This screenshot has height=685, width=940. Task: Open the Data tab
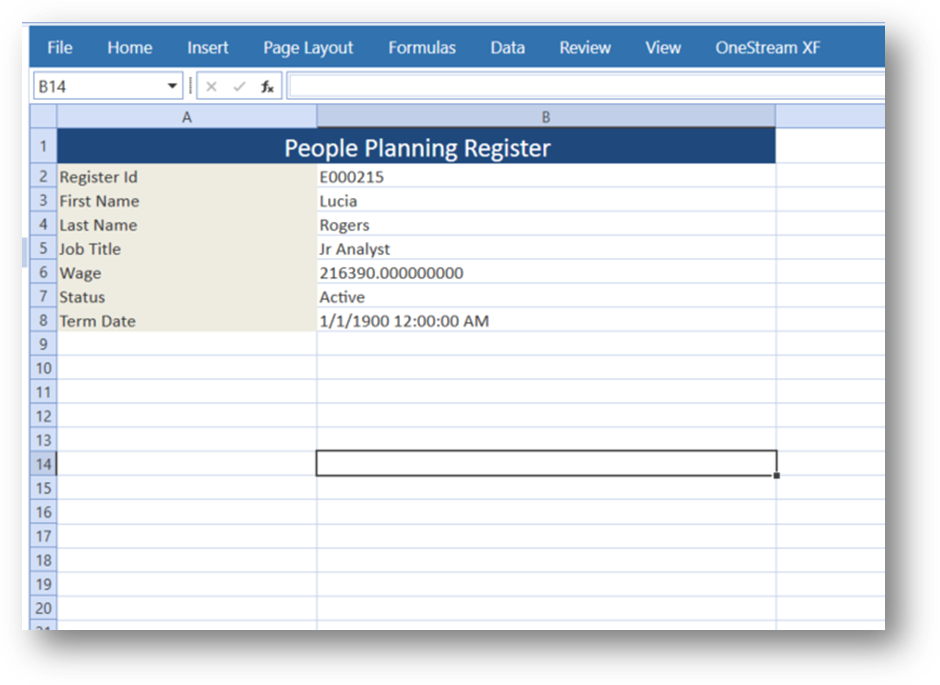(508, 48)
